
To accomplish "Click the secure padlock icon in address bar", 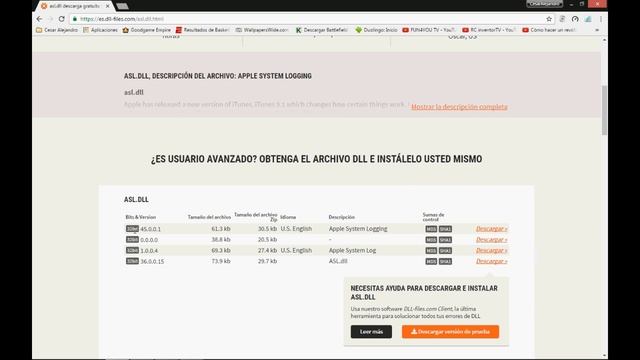I will (75, 19).
